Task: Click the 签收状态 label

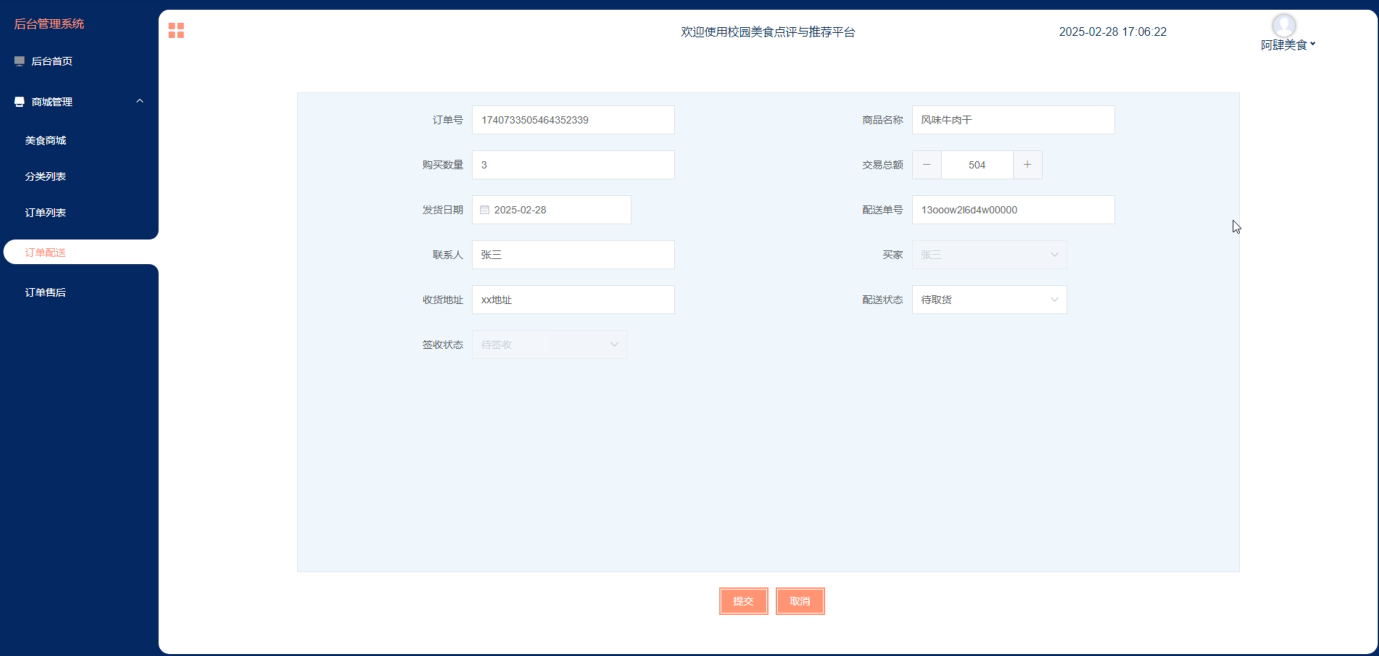Action: click(x=442, y=345)
